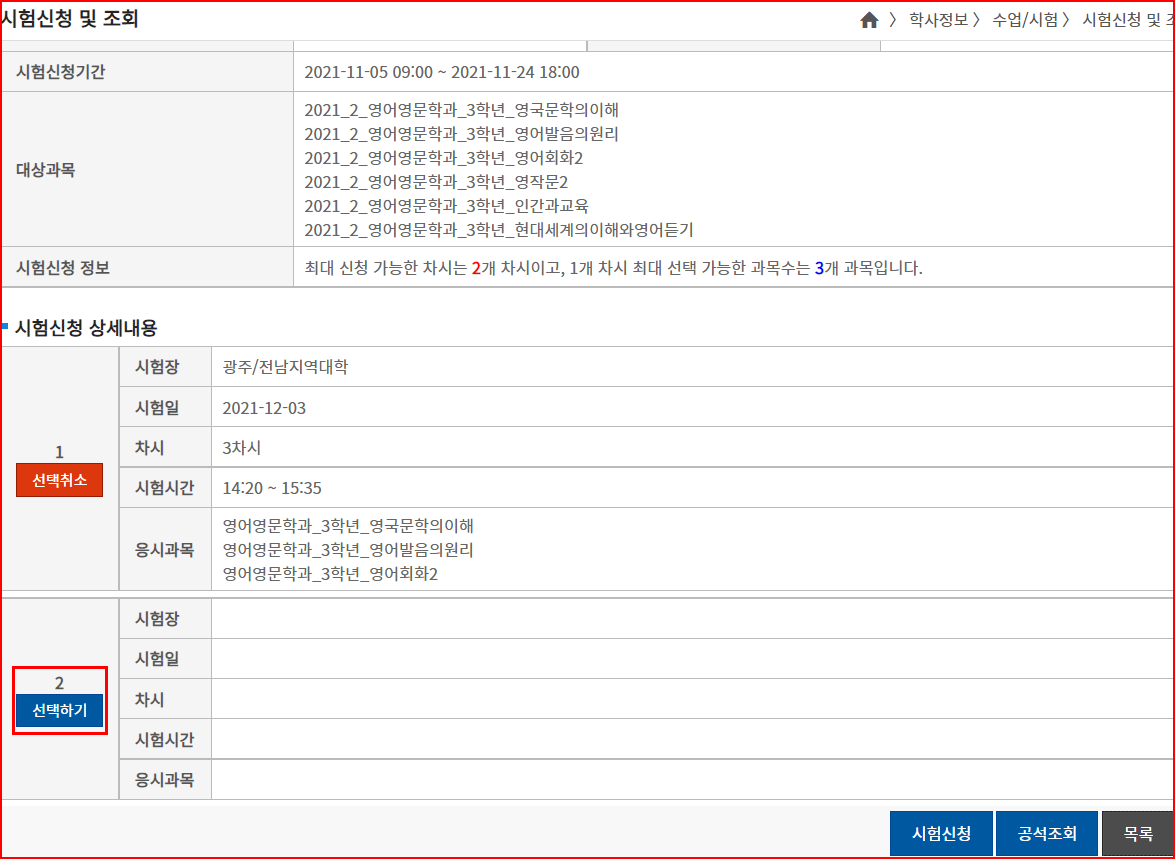Open 학사정보 breadcrumb link

[x=938, y=20]
